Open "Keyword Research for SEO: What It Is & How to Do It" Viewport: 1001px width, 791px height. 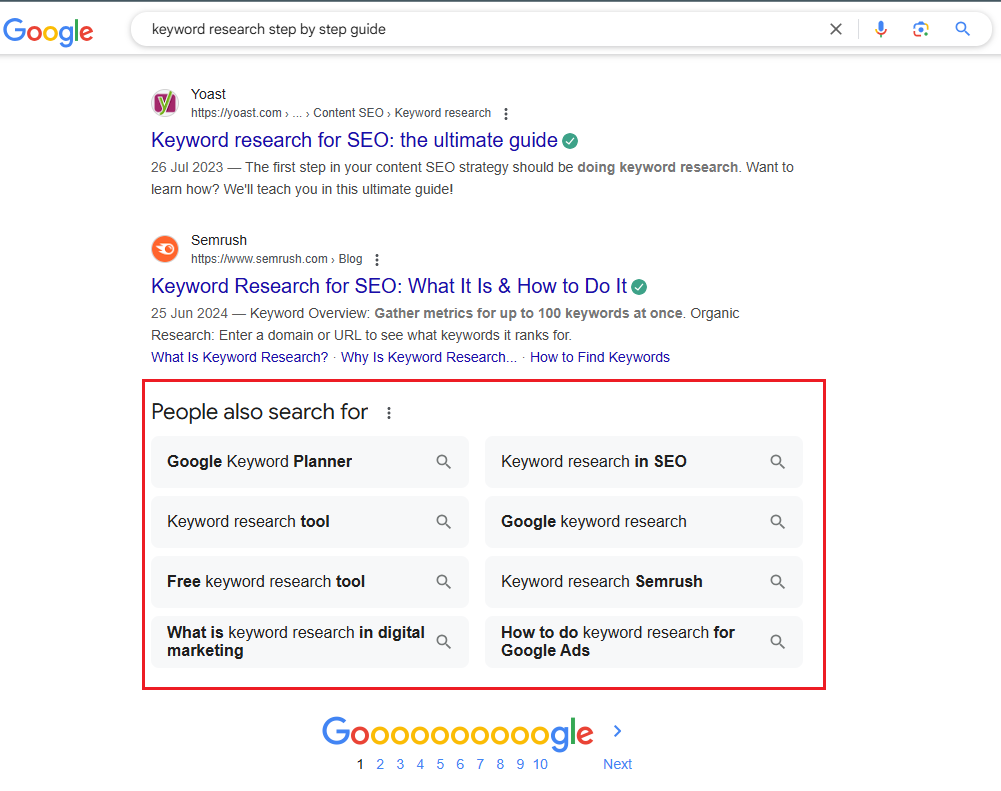[389, 286]
